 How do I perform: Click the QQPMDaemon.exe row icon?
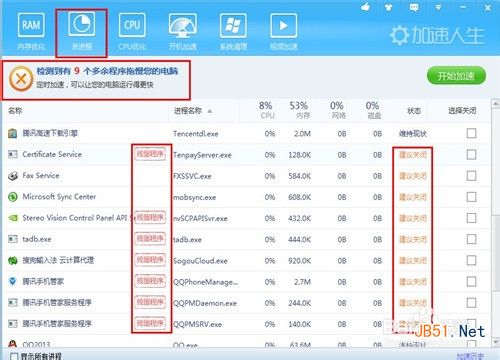(13, 303)
